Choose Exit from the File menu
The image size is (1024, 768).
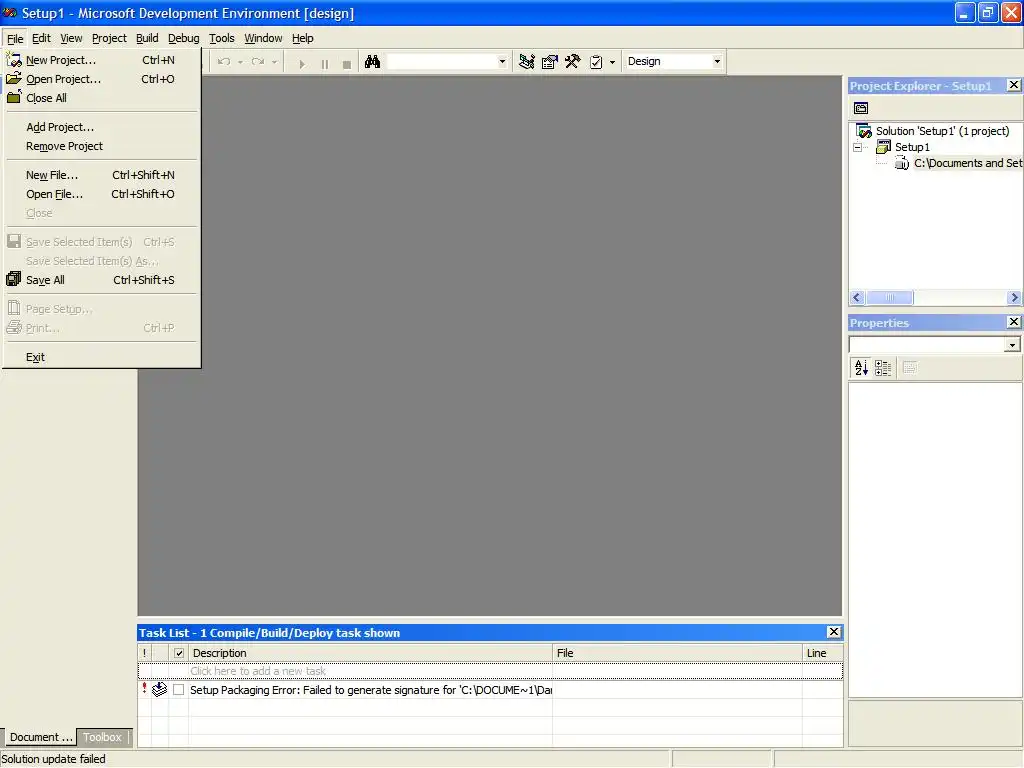(101, 357)
